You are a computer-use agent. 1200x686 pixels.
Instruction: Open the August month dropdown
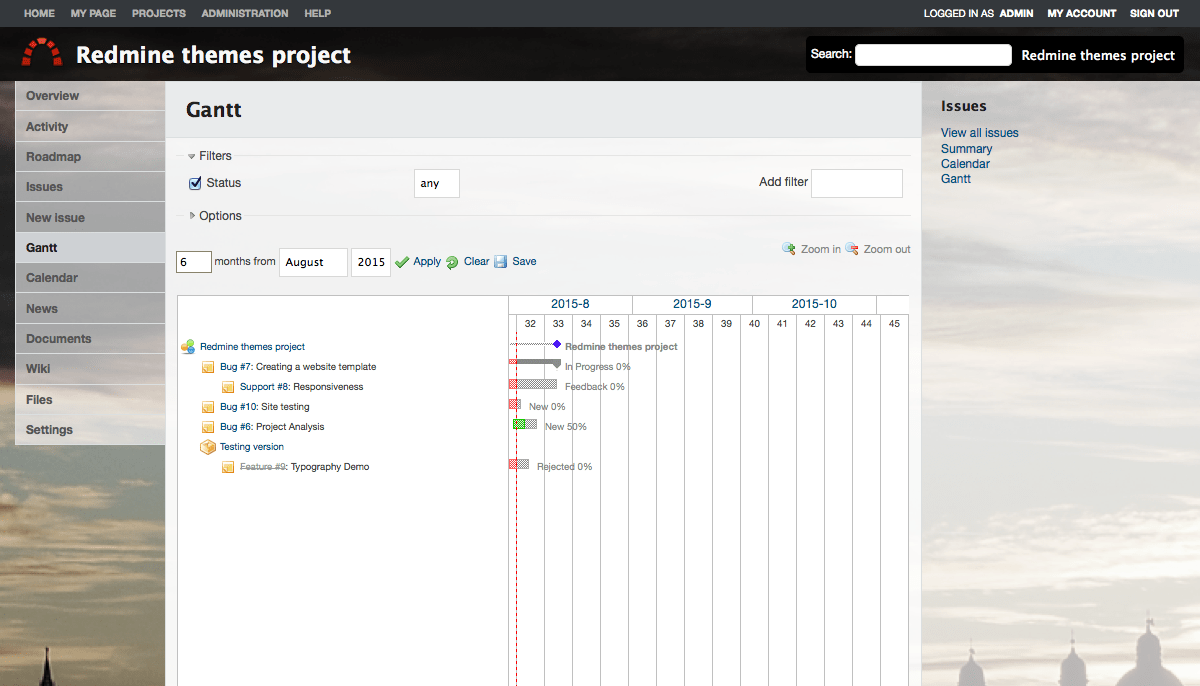313,262
